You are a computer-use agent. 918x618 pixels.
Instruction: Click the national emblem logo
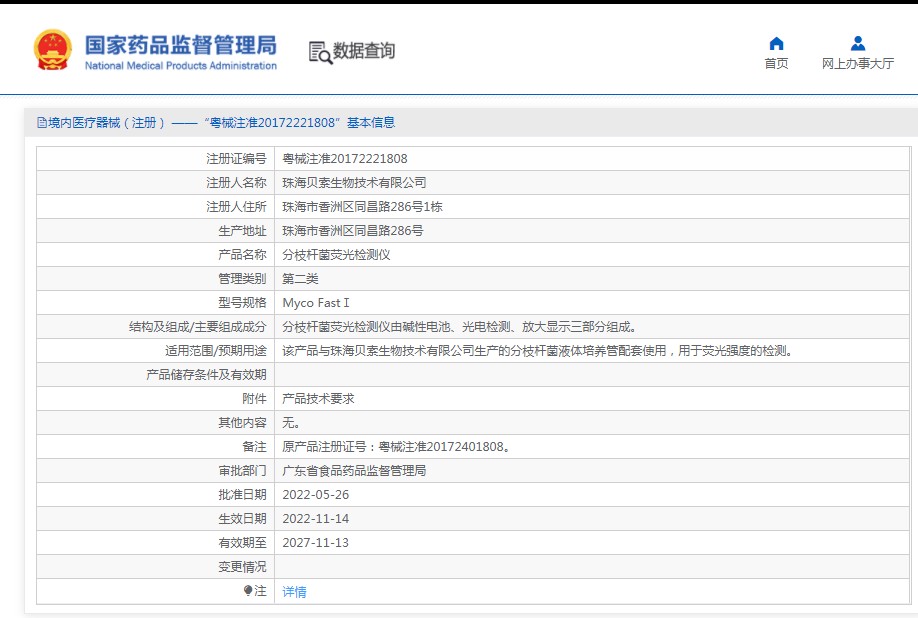pyautogui.click(x=52, y=50)
